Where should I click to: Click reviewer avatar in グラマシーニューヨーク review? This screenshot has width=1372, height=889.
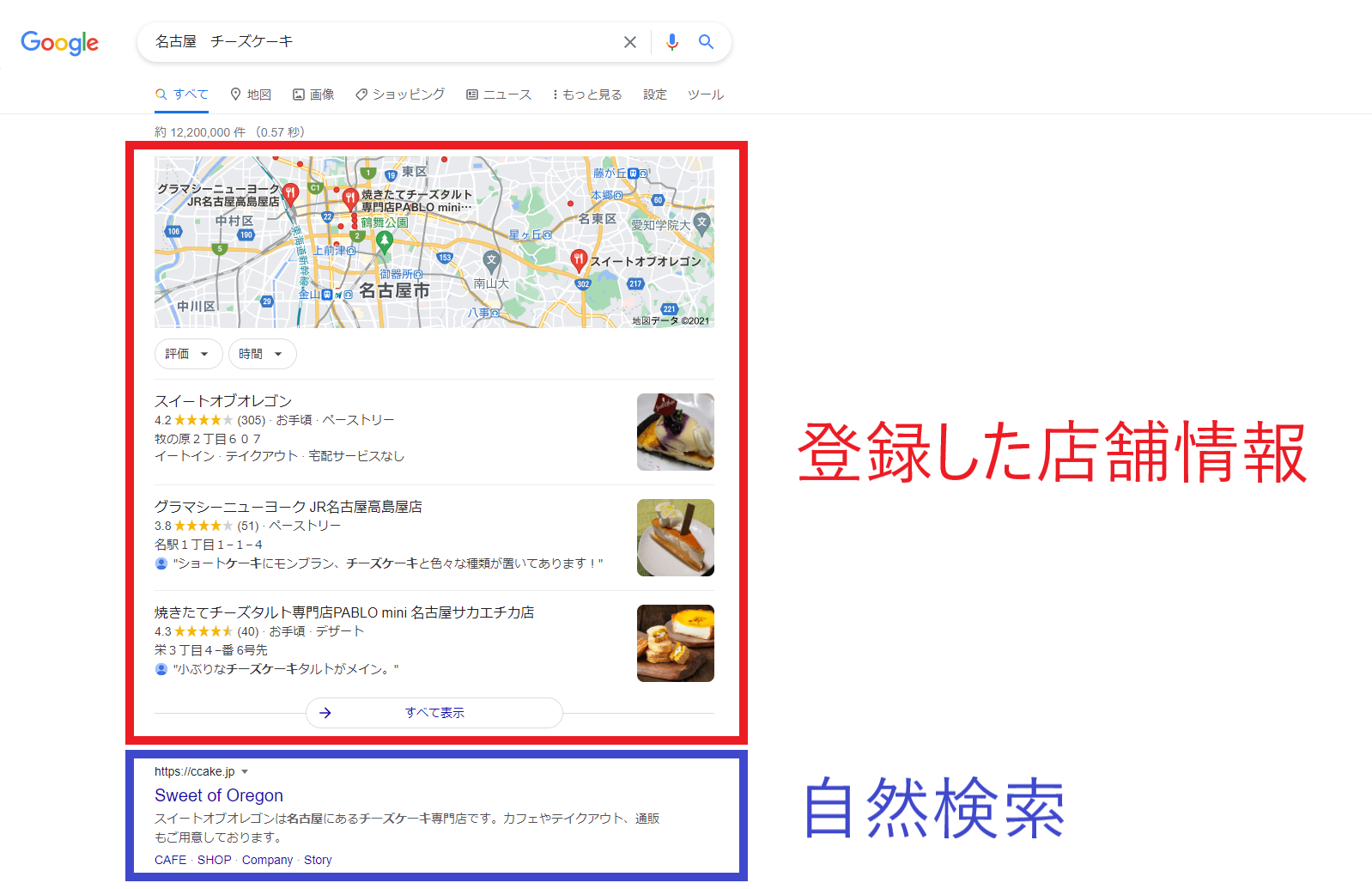point(161,563)
